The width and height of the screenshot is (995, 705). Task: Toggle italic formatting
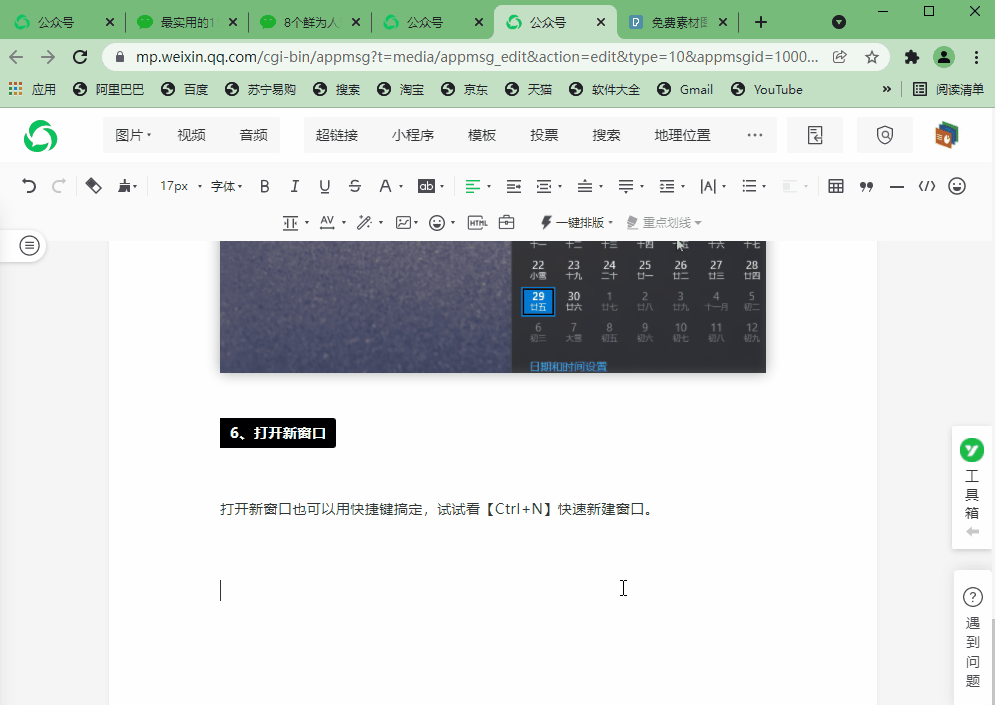point(294,186)
